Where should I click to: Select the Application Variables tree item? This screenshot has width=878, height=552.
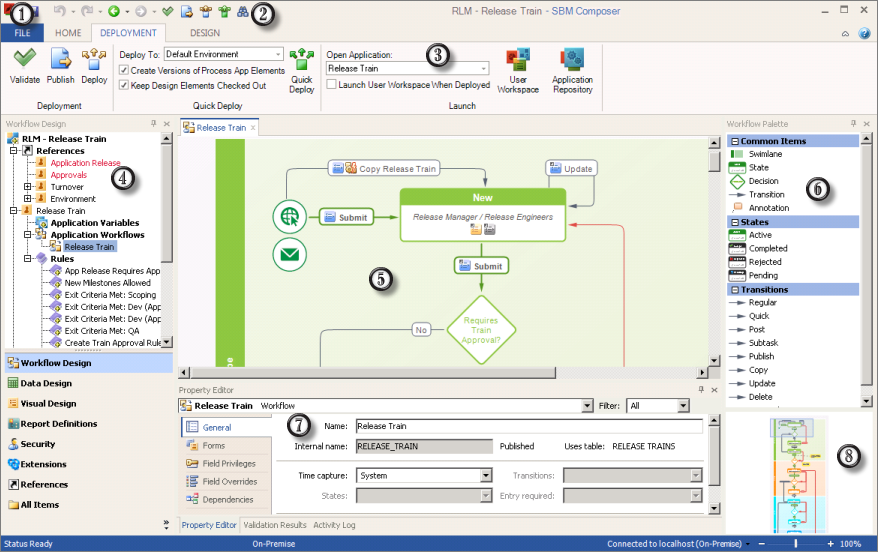[x=95, y=223]
